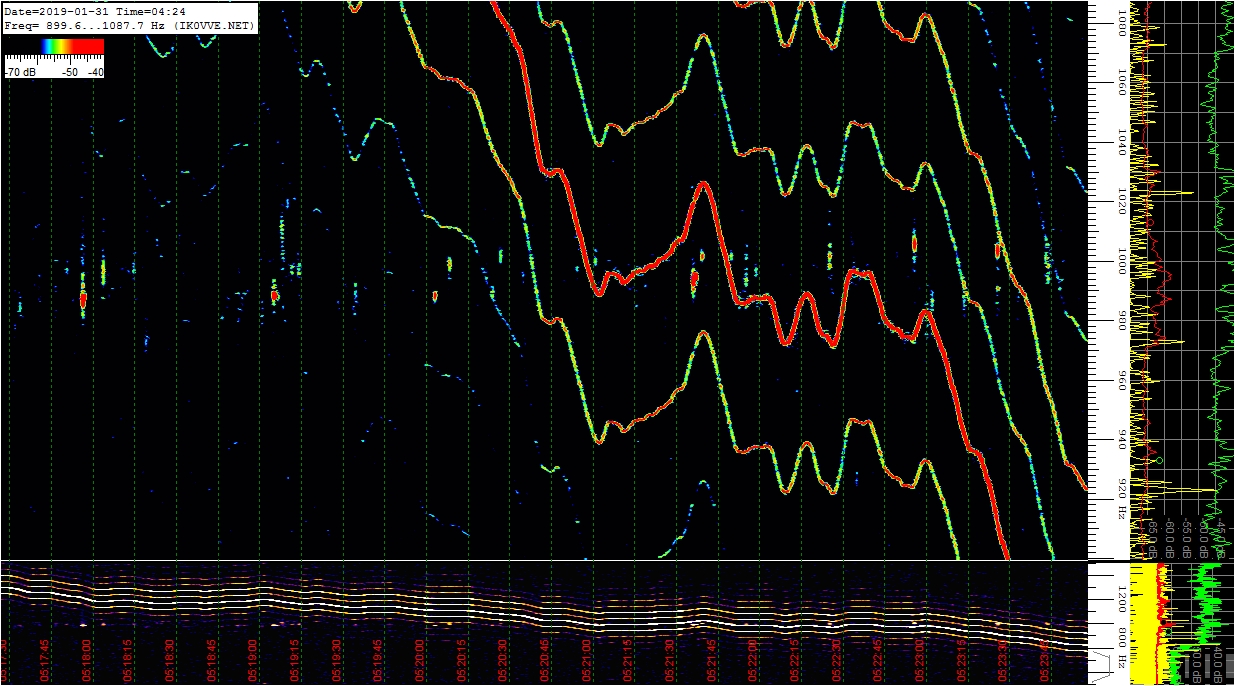This screenshot has width=1235, height=686.
Task: Click the 05:18:15 timestamp on the time axis
Action: pyautogui.click(x=130, y=660)
